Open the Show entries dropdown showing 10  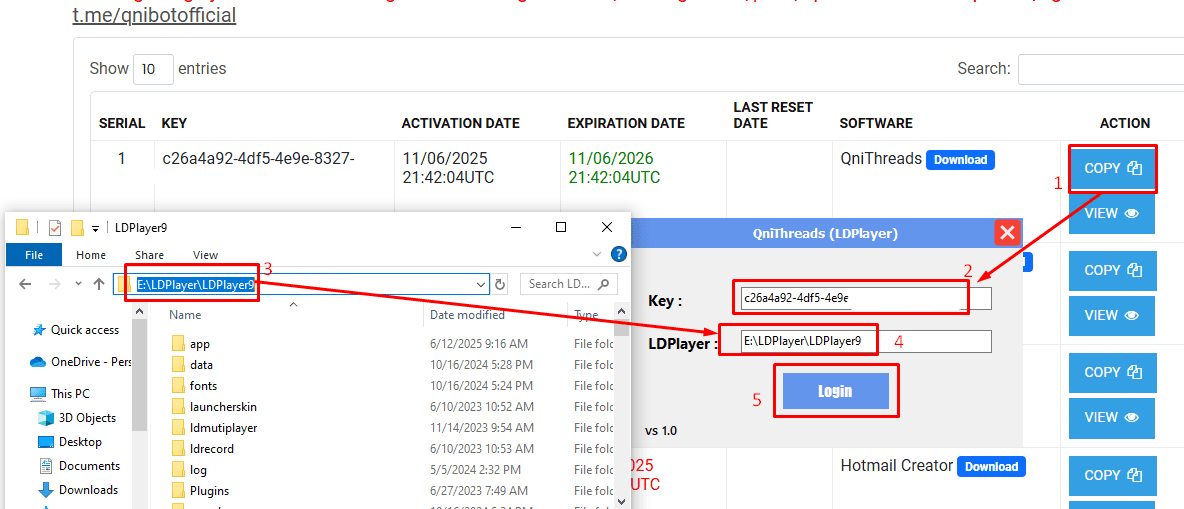(x=153, y=69)
